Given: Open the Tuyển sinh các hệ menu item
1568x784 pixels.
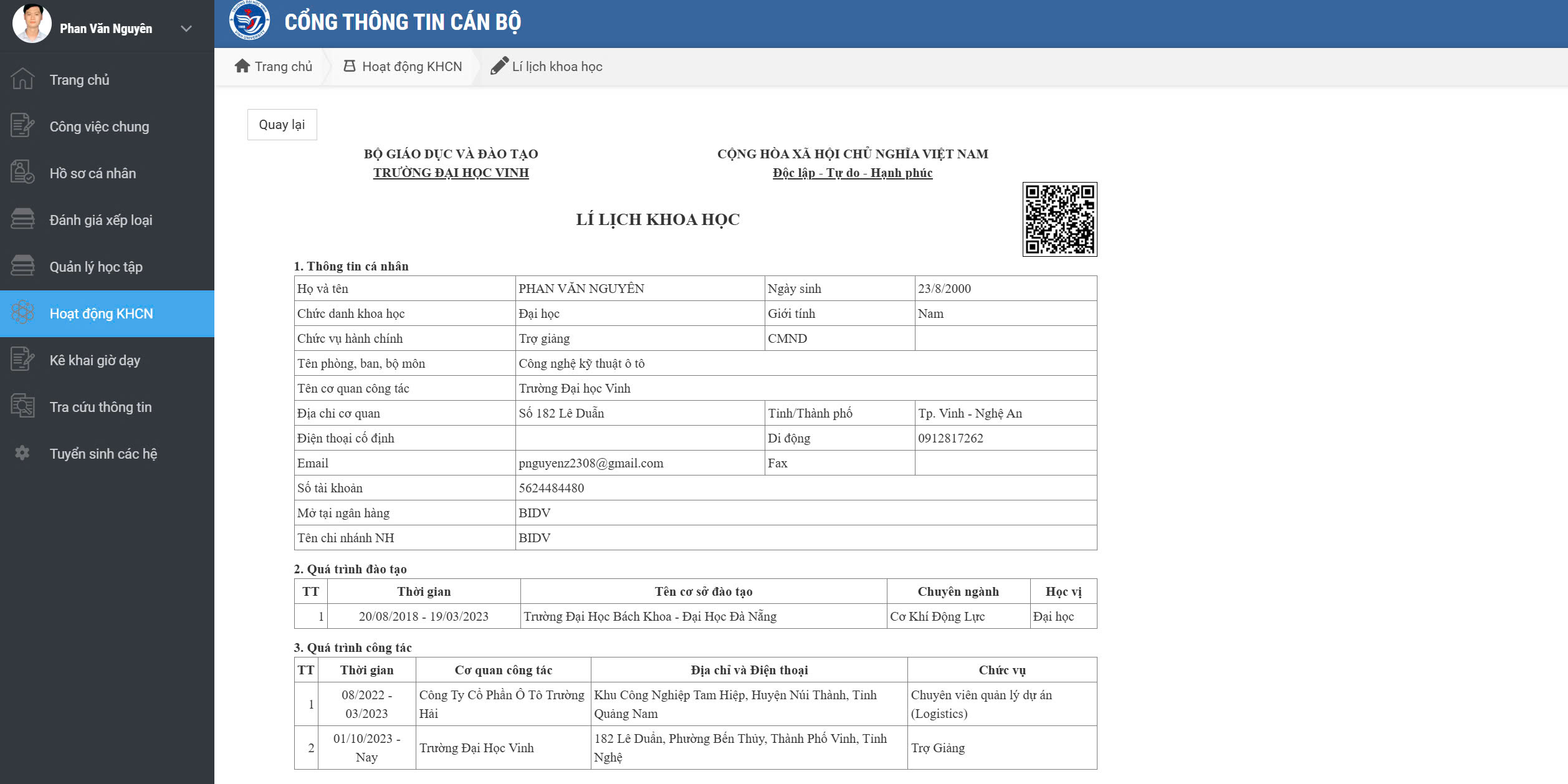Looking at the screenshot, I should [107, 454].
